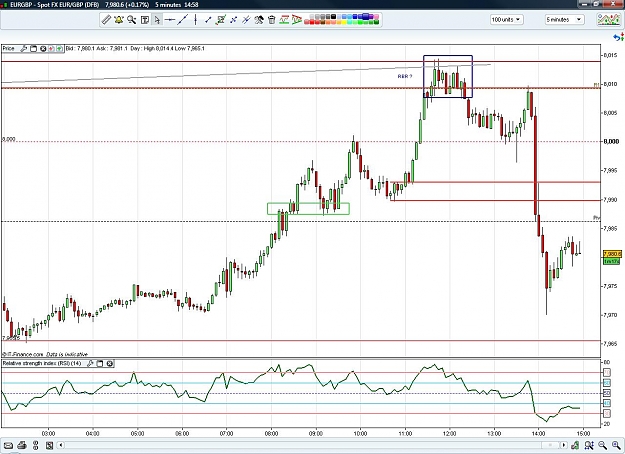Click the RSI panel window icon
Viewport: 625px width, 454px height.
100,364
